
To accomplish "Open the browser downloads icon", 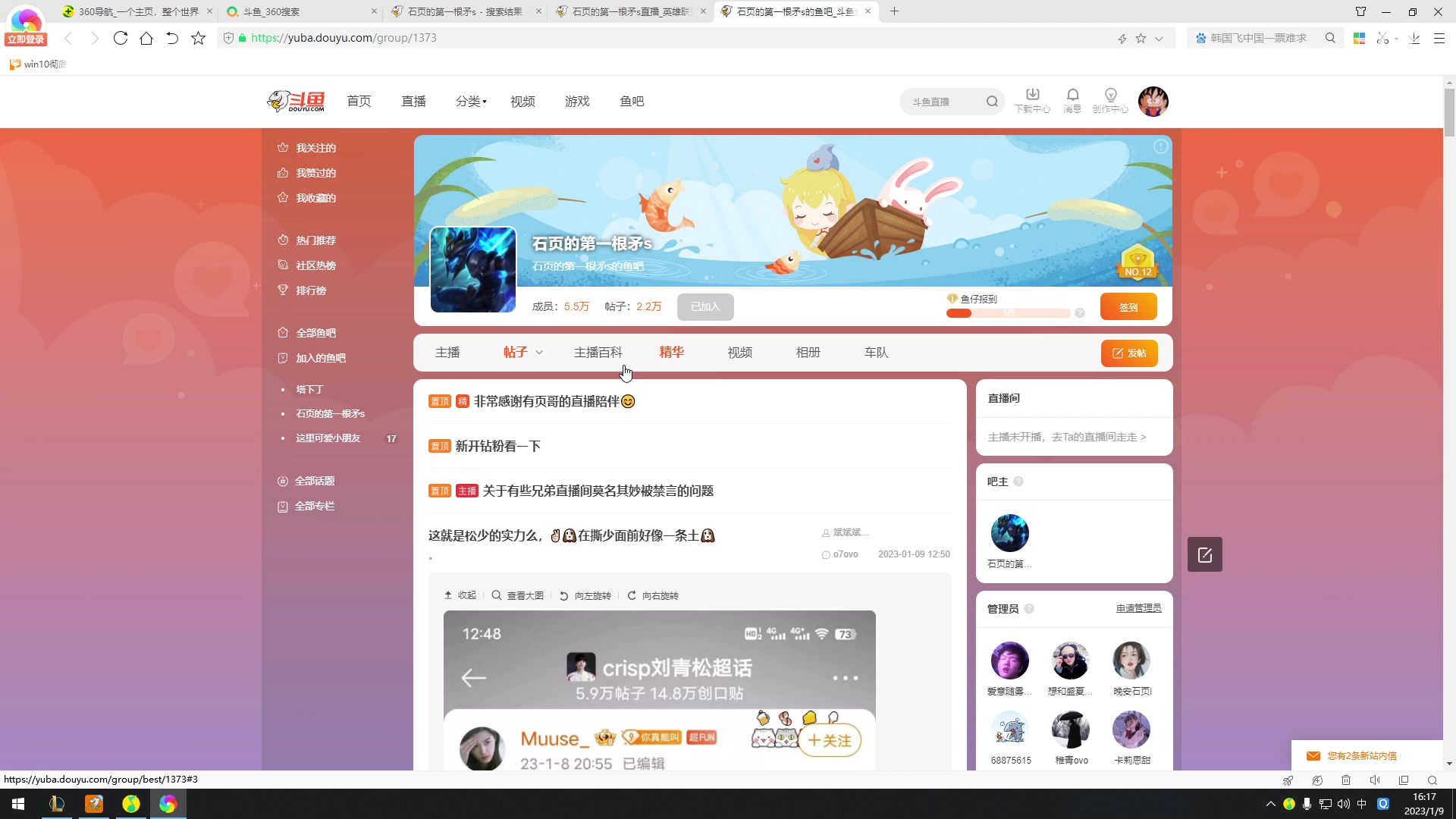I will coord(1414,38).
